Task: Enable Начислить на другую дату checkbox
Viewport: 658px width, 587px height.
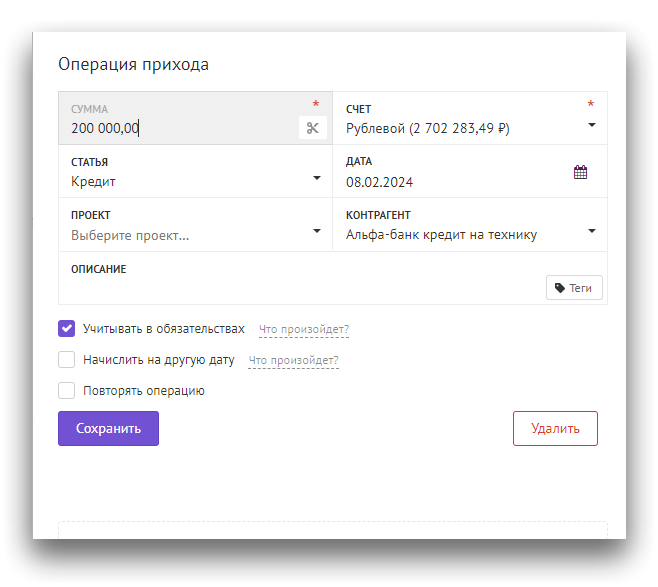Action: click(67, 360)
